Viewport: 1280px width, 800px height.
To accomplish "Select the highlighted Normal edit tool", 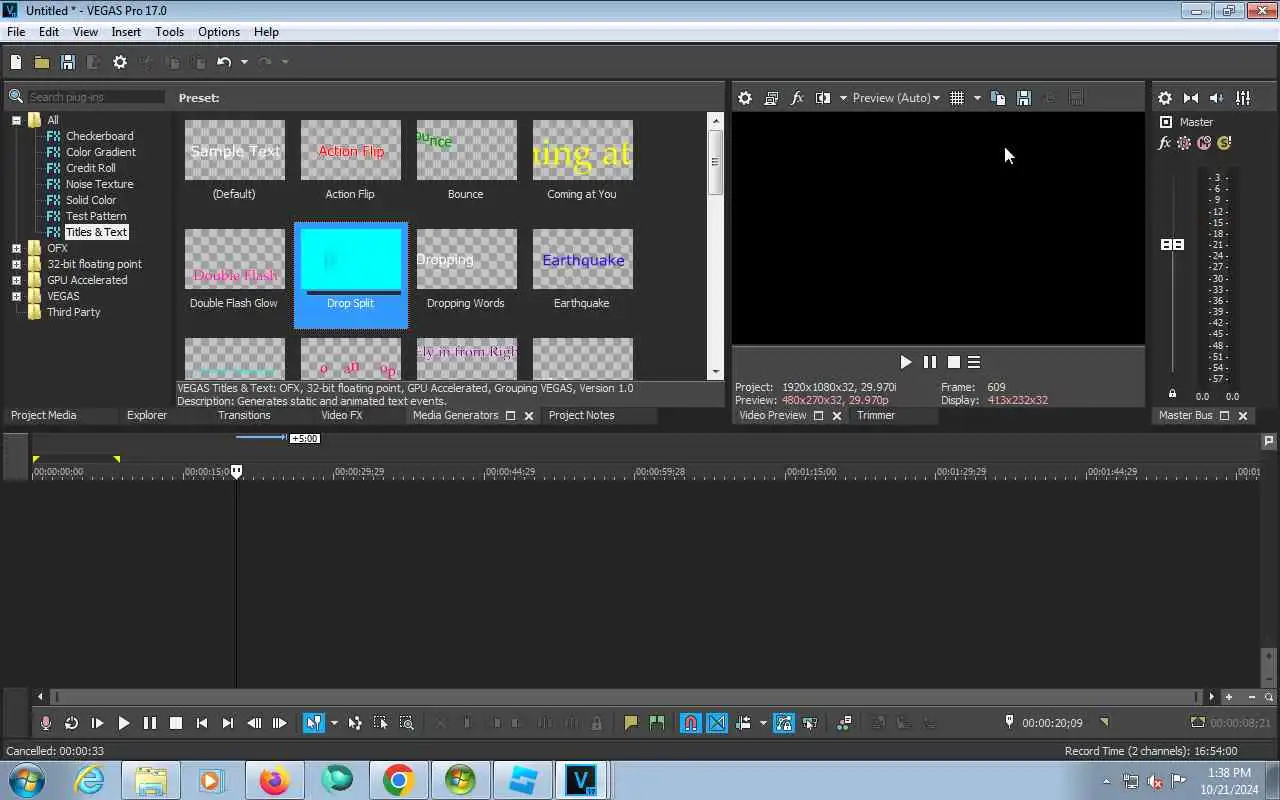I will (314, 723).
